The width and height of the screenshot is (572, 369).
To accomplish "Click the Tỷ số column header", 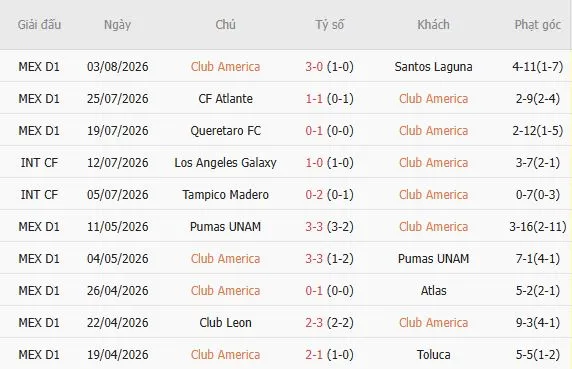I will click(x=329, y=25).
